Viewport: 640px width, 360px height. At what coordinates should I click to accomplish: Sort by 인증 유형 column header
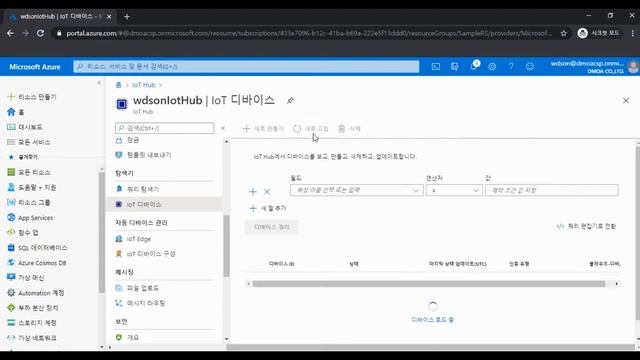coord(519,264)
